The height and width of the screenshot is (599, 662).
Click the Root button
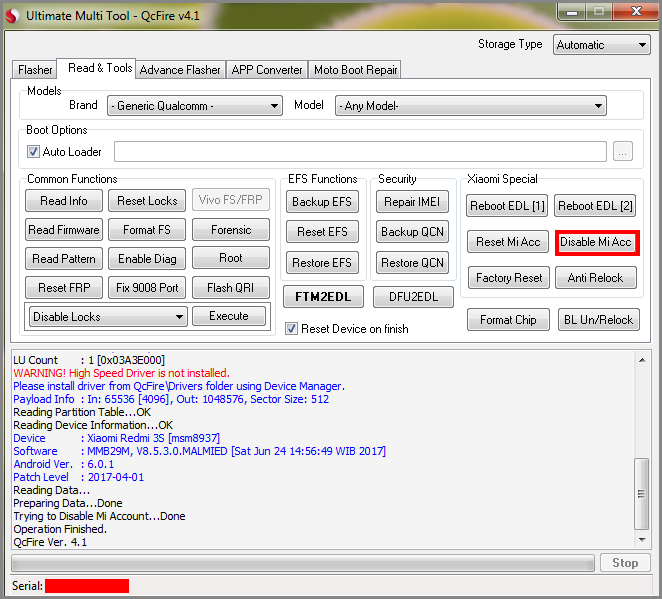point(231,257)
